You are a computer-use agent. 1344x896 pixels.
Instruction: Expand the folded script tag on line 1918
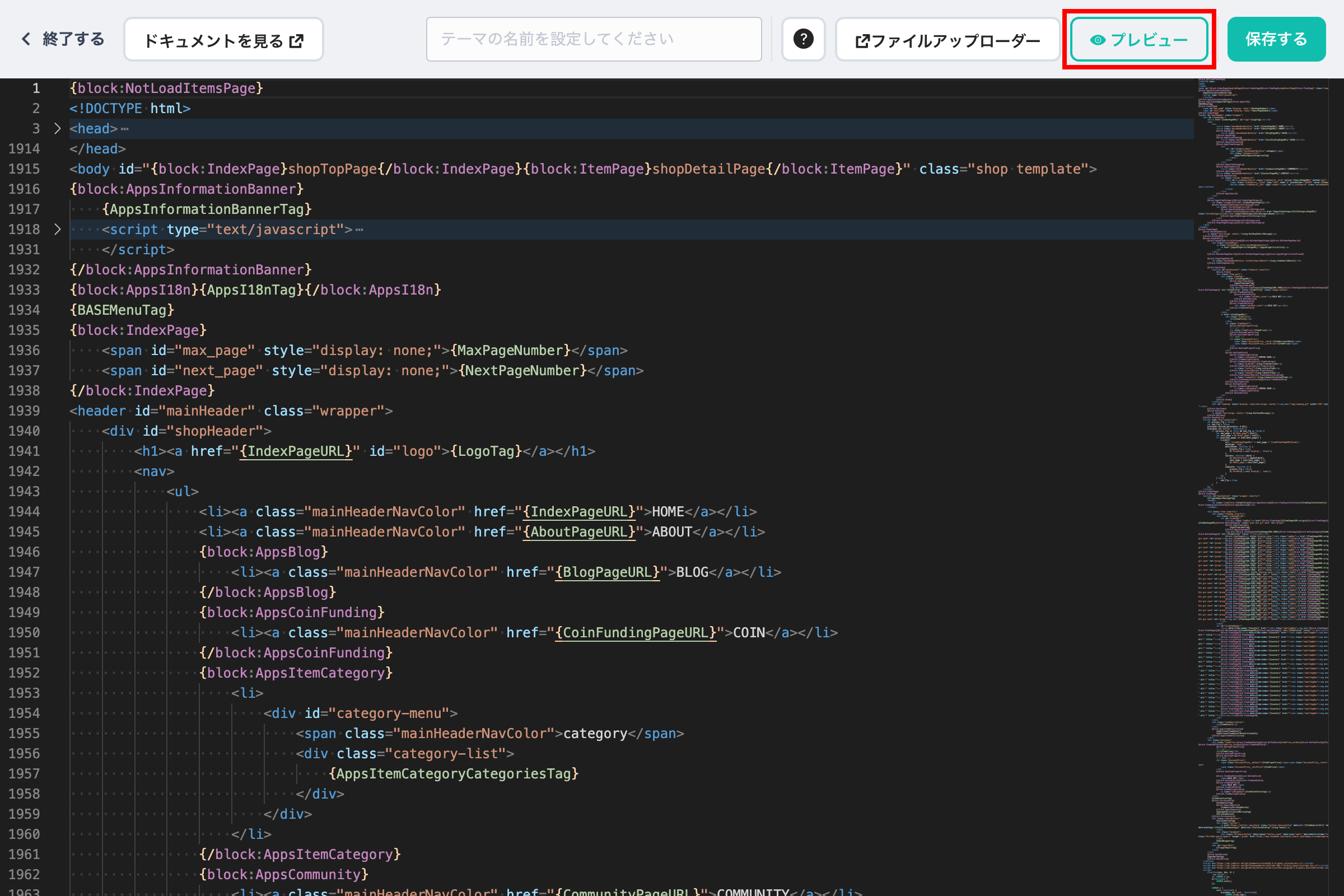tap(57, 229)
